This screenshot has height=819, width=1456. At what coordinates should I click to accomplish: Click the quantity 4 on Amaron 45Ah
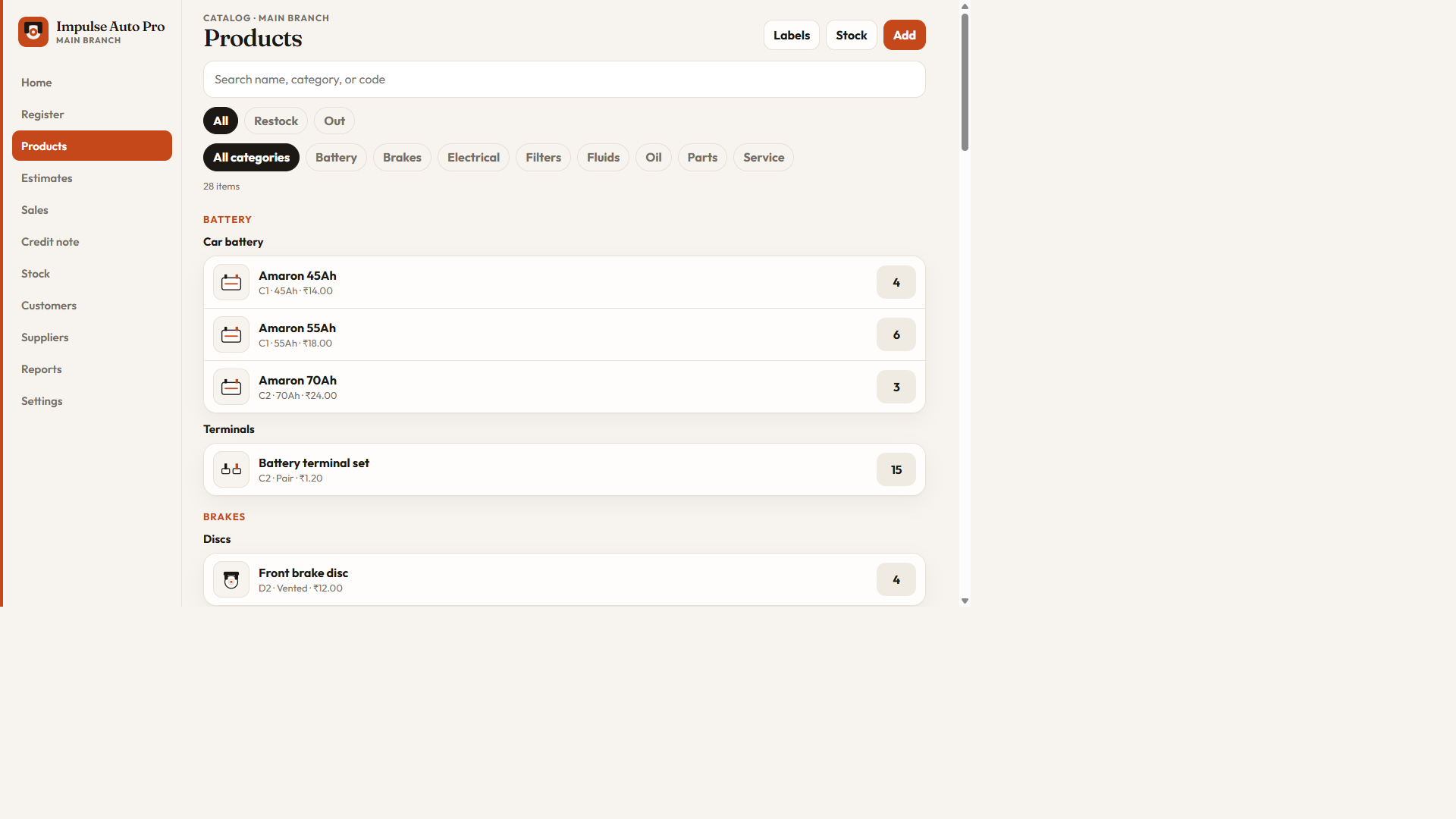point(896,282)
